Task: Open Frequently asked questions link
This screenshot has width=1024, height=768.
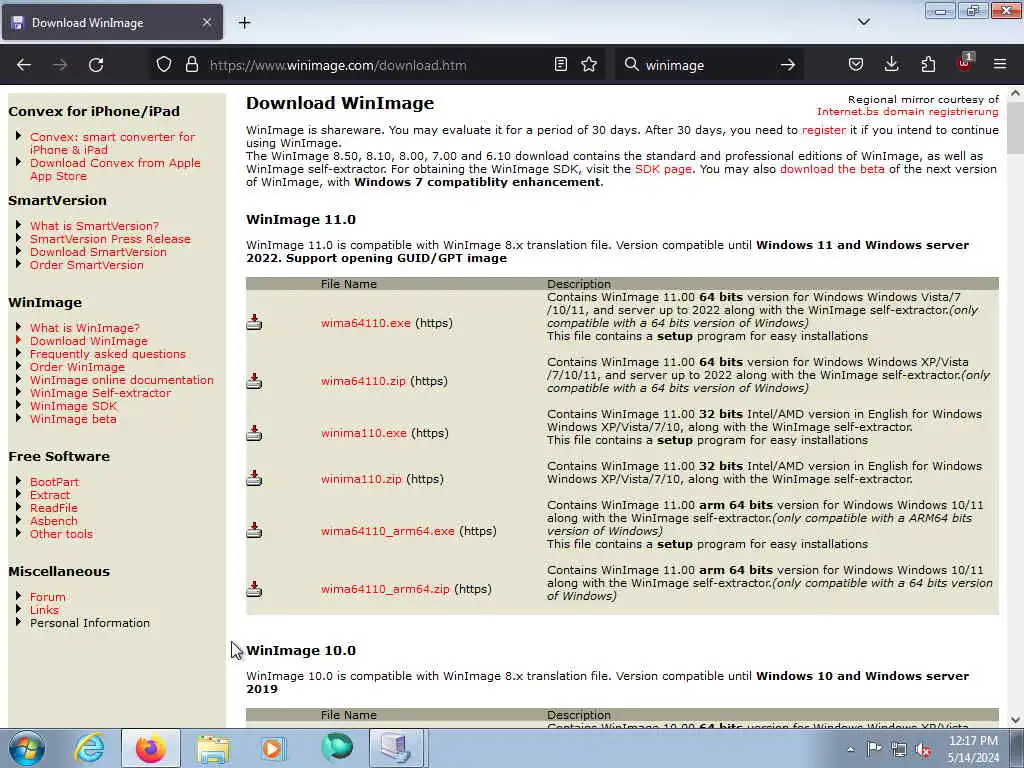Action: point(108,354)
